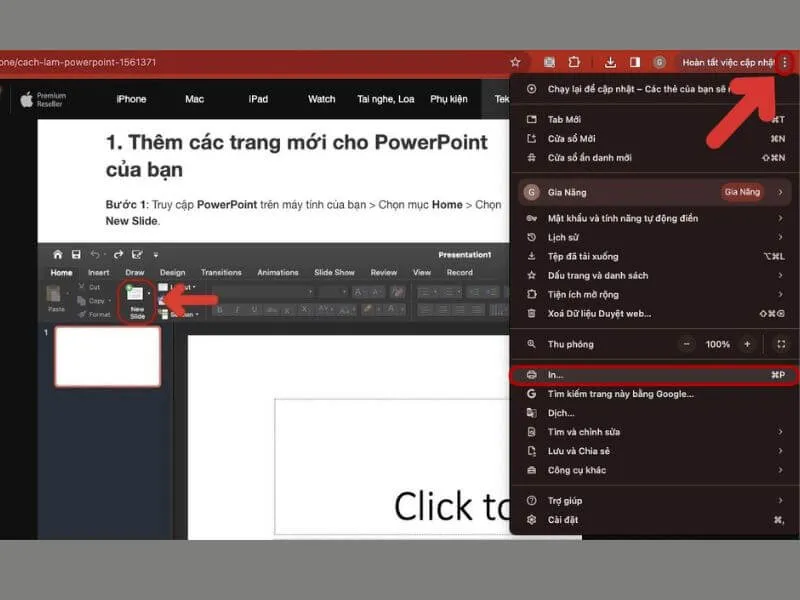Open the Extensions puzzle icon
This screenshot has width=800, height=600.
click(574, 62)
